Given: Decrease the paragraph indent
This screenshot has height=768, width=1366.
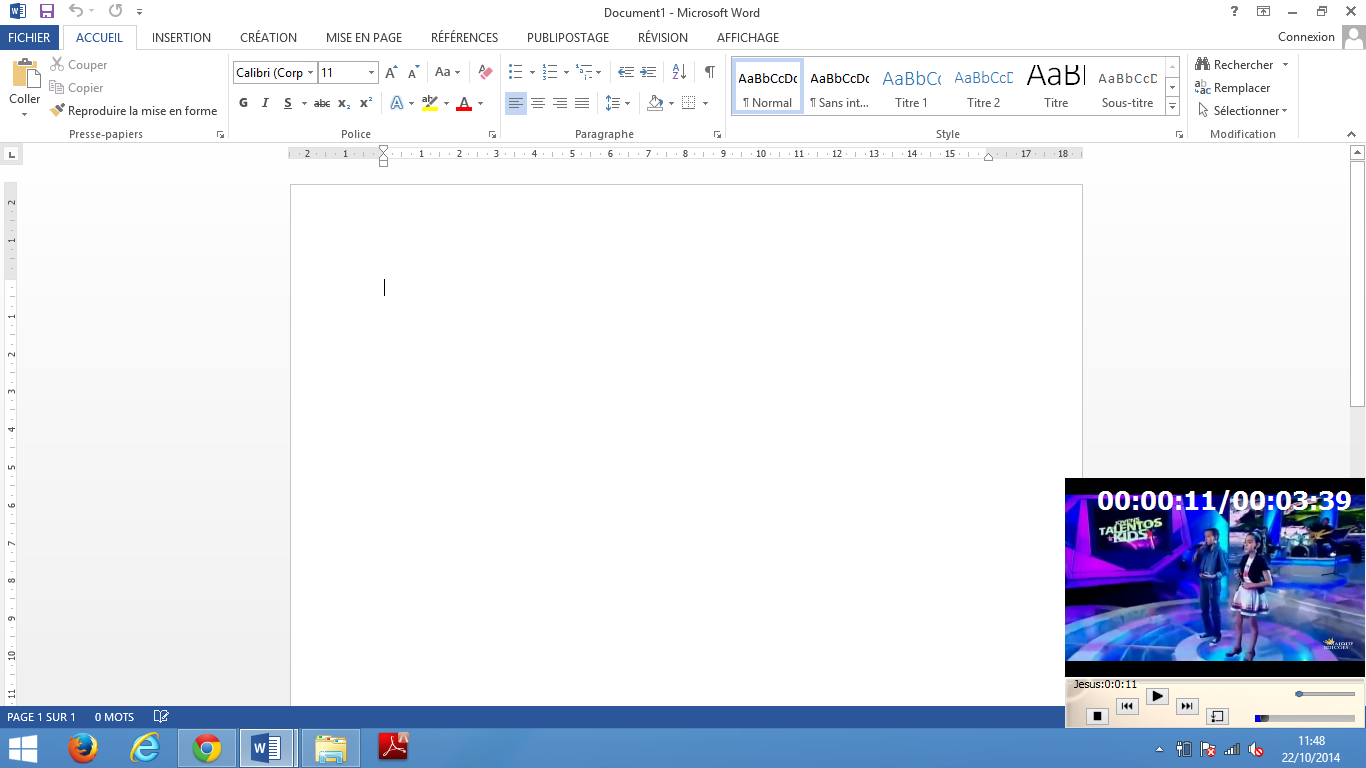Looking at the screenshot, I should pyautogui.click(x=626, y=72).
